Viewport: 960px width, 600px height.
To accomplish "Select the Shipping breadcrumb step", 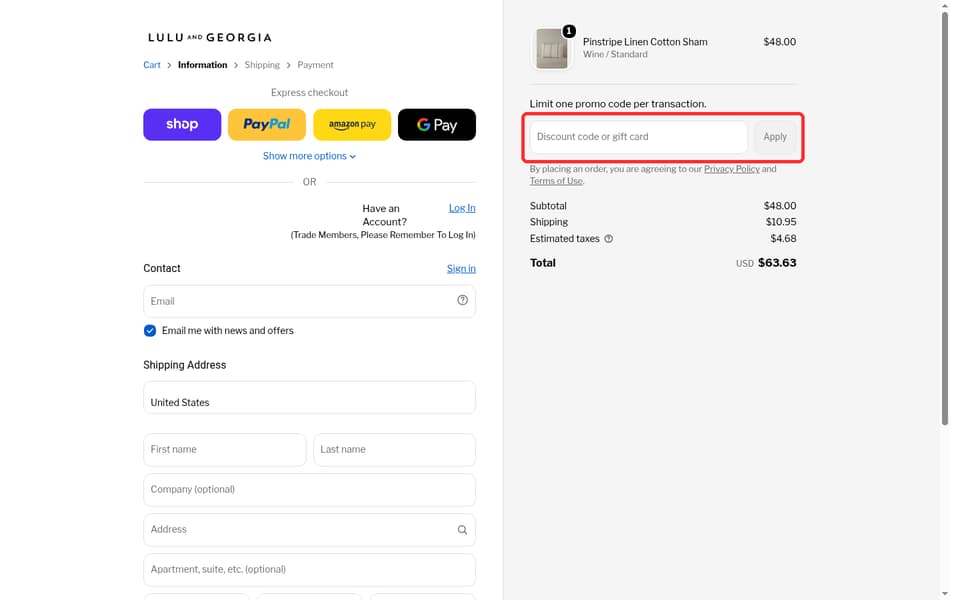I will pyautogui.click(x=262, y=65).
